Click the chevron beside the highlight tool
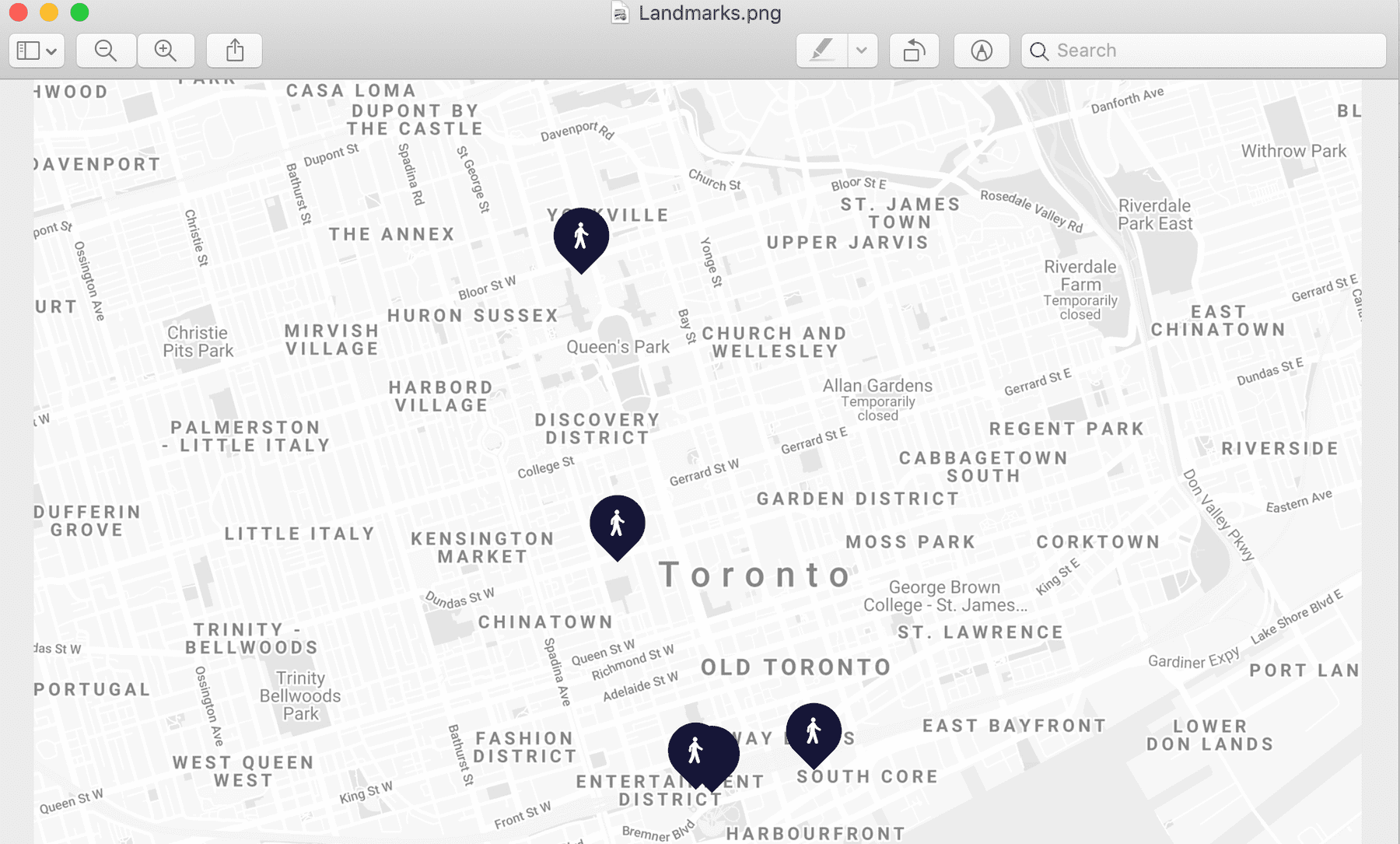The height and width of the screenshot is (844, 1400). coord(860,50)
